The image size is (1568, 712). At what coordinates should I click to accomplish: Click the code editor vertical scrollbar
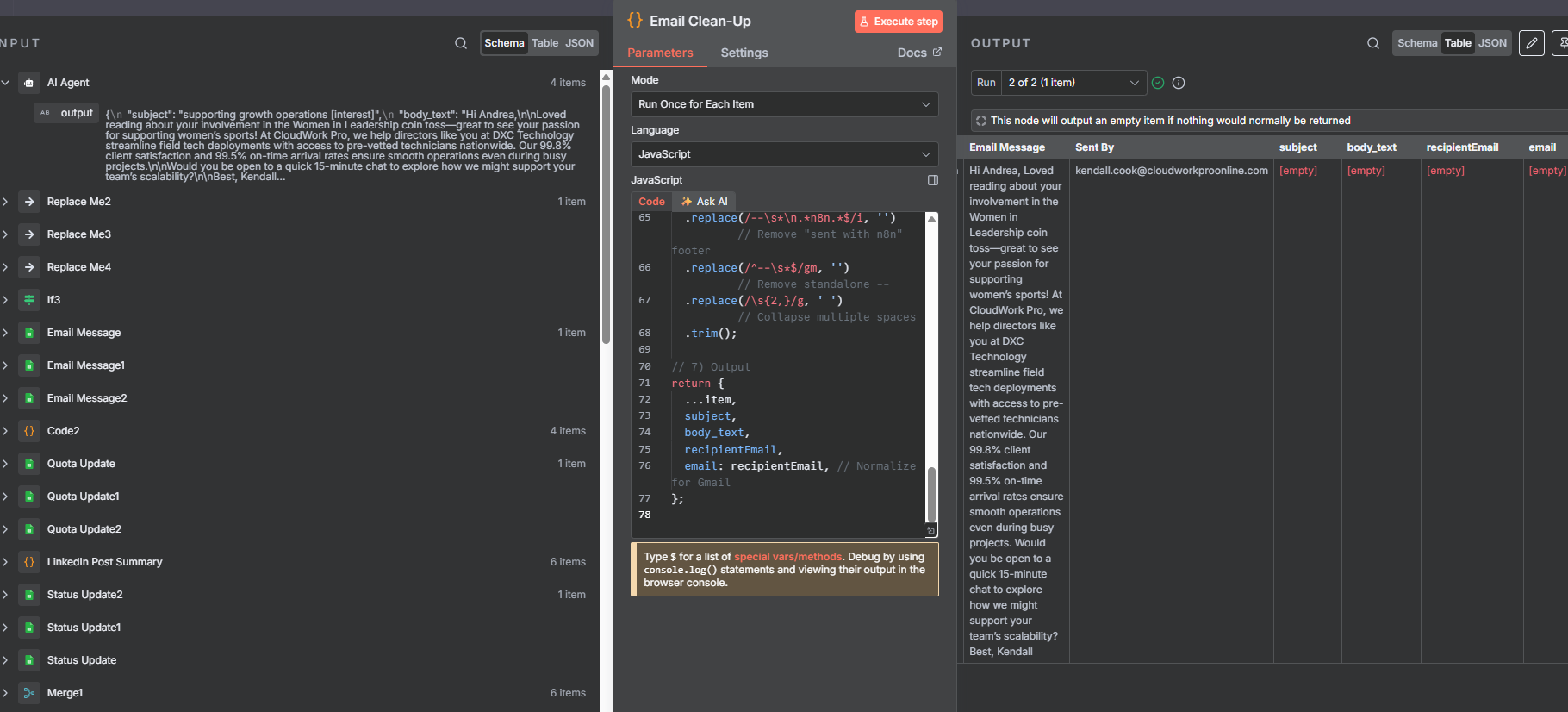(931, 493)
